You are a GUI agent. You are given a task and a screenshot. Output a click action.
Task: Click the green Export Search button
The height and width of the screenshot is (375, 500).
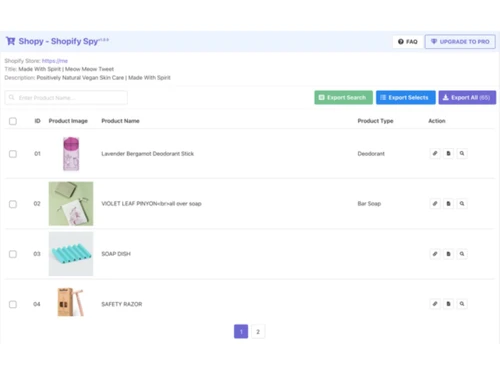click(x=343, y=97)
